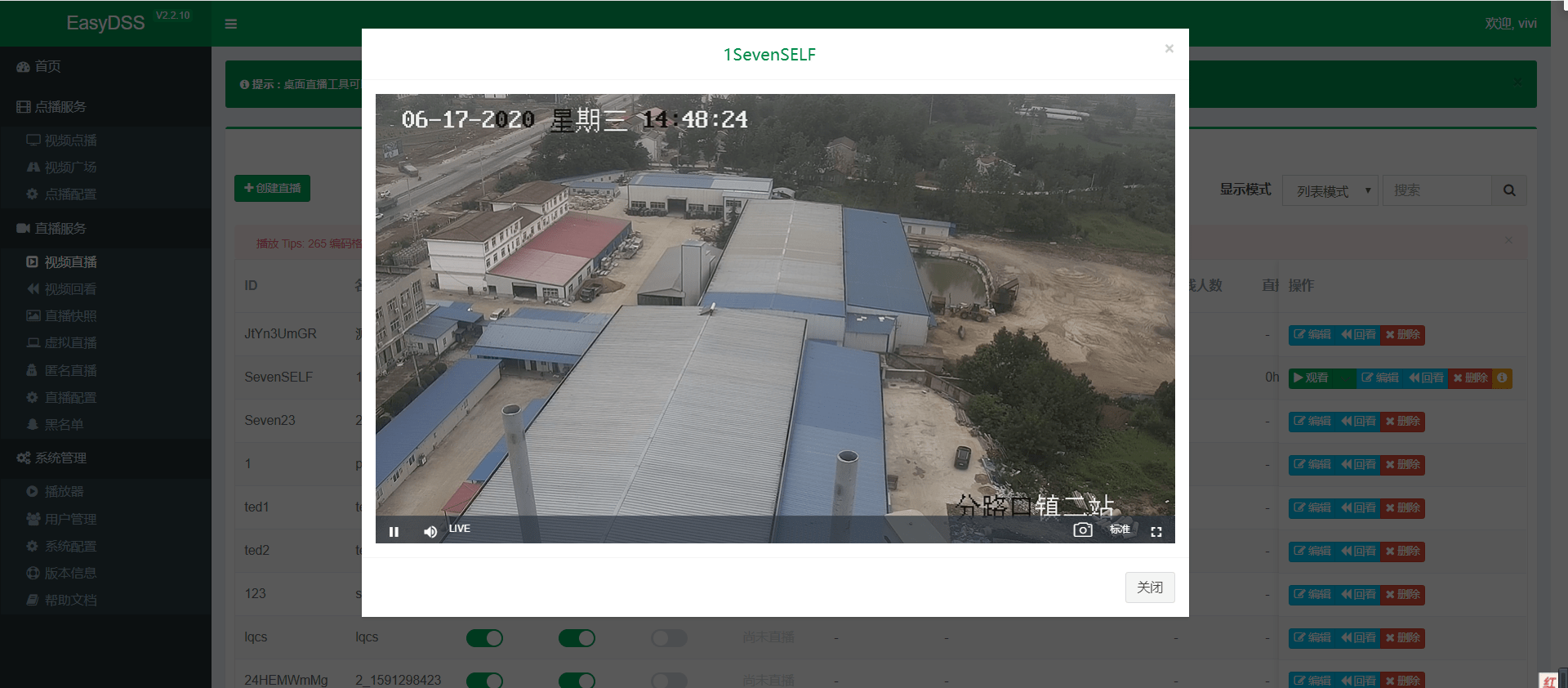Open the 标准 quality selector in the player

(x=1120, y=529)
